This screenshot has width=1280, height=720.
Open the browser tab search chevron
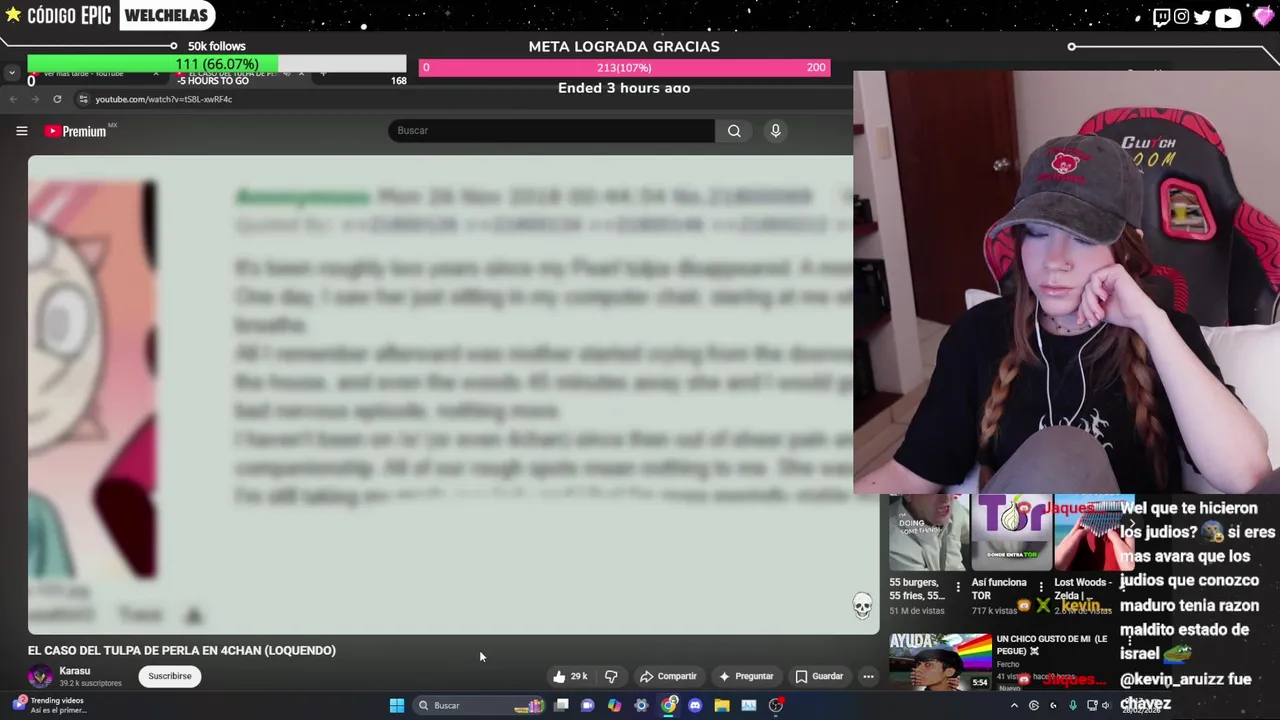coord(11,73)
